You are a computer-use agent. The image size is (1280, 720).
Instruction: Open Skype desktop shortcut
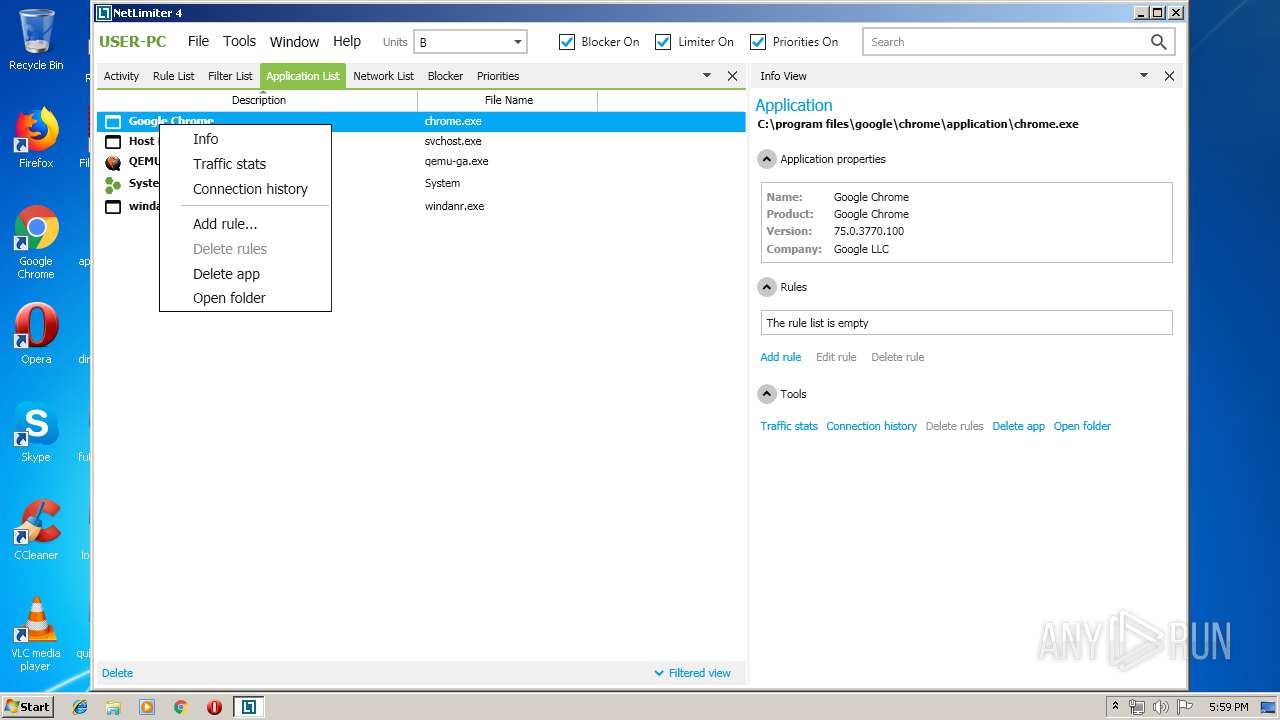36,431
